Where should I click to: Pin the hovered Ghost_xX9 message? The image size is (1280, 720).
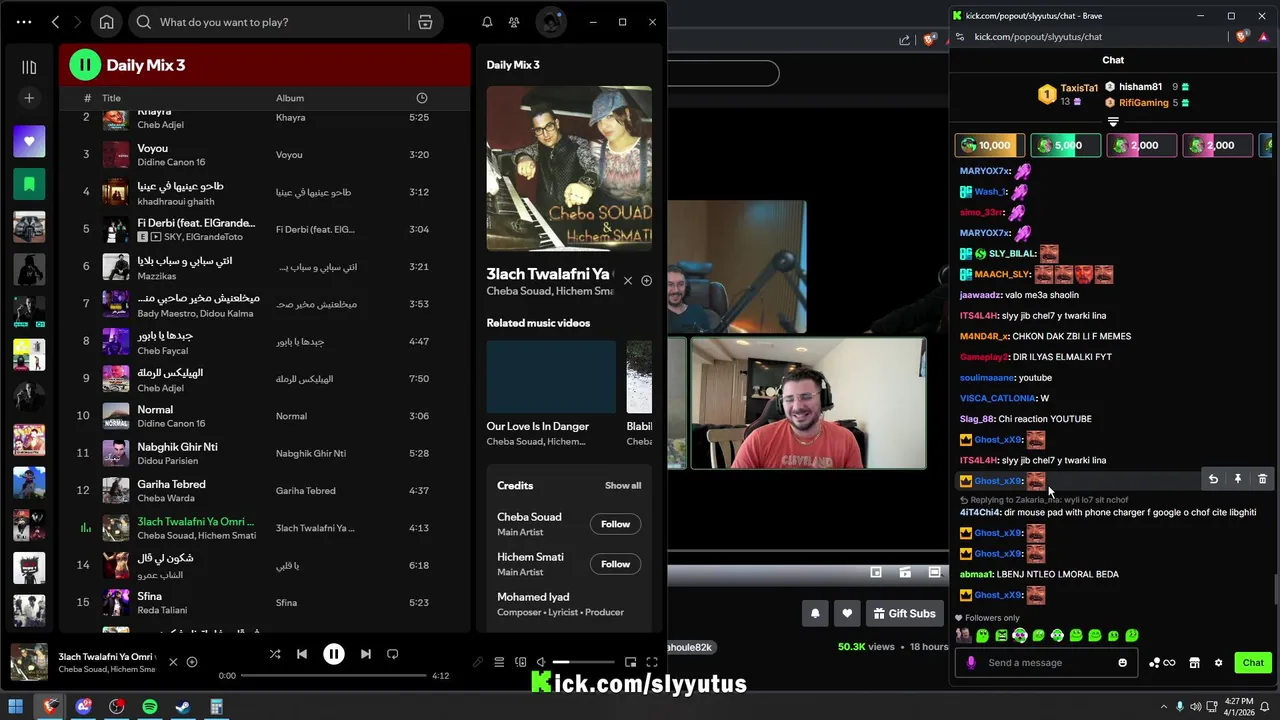[x=1238, y=480]
